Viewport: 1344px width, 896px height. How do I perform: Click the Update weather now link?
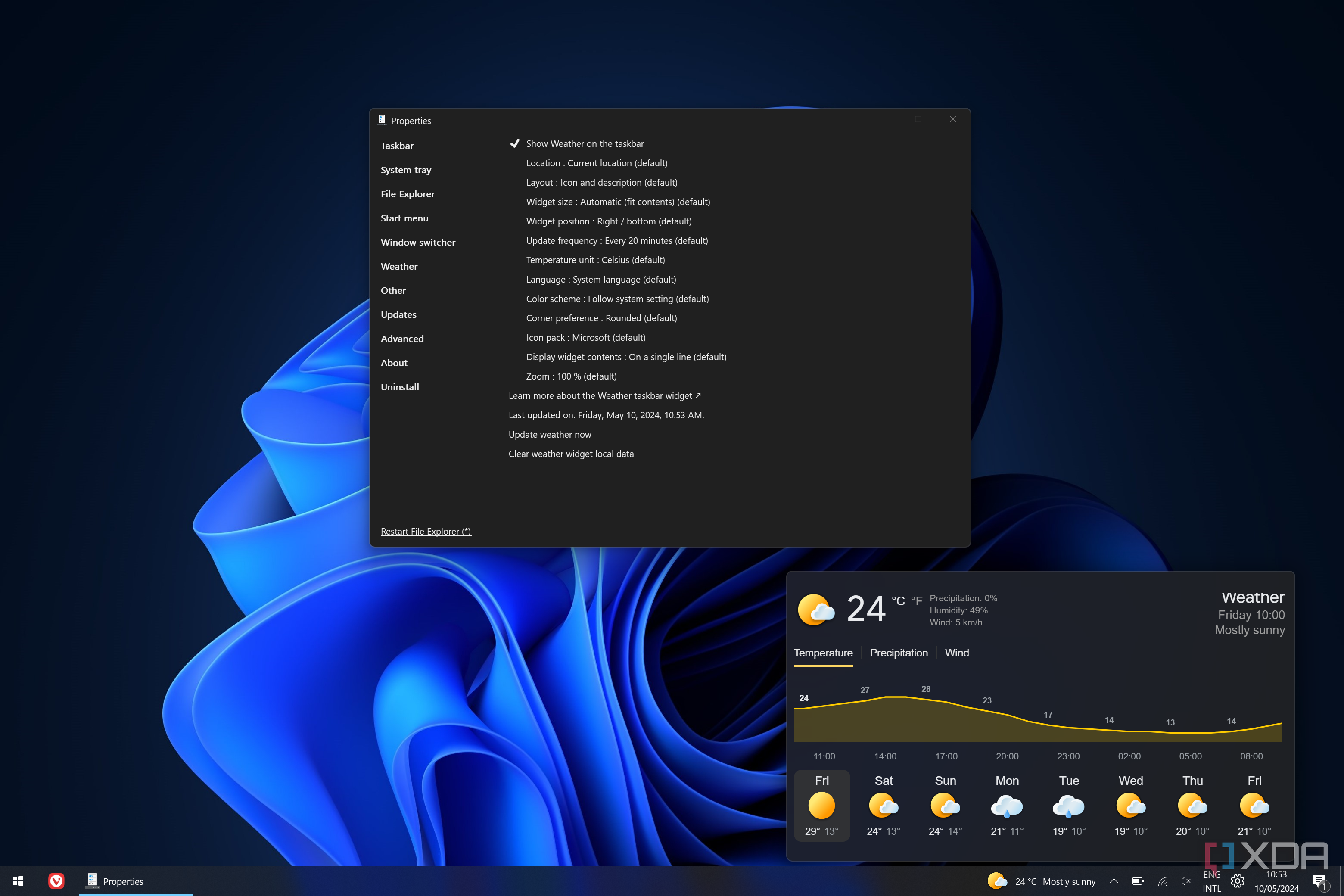click(x=550, y=434)
